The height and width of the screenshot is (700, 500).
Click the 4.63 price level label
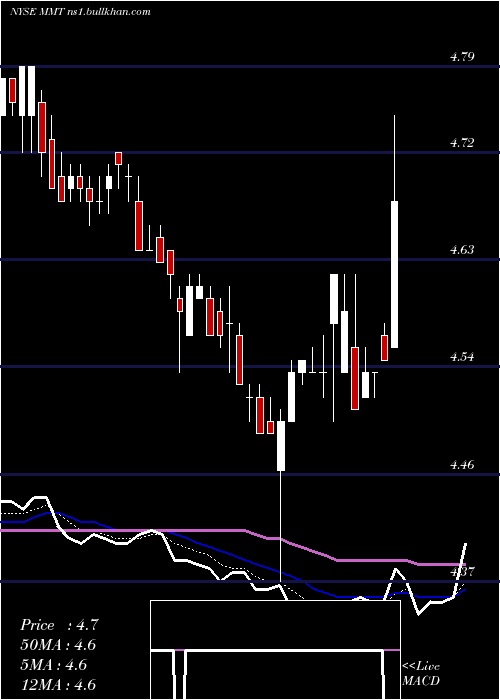pos(462,250)
